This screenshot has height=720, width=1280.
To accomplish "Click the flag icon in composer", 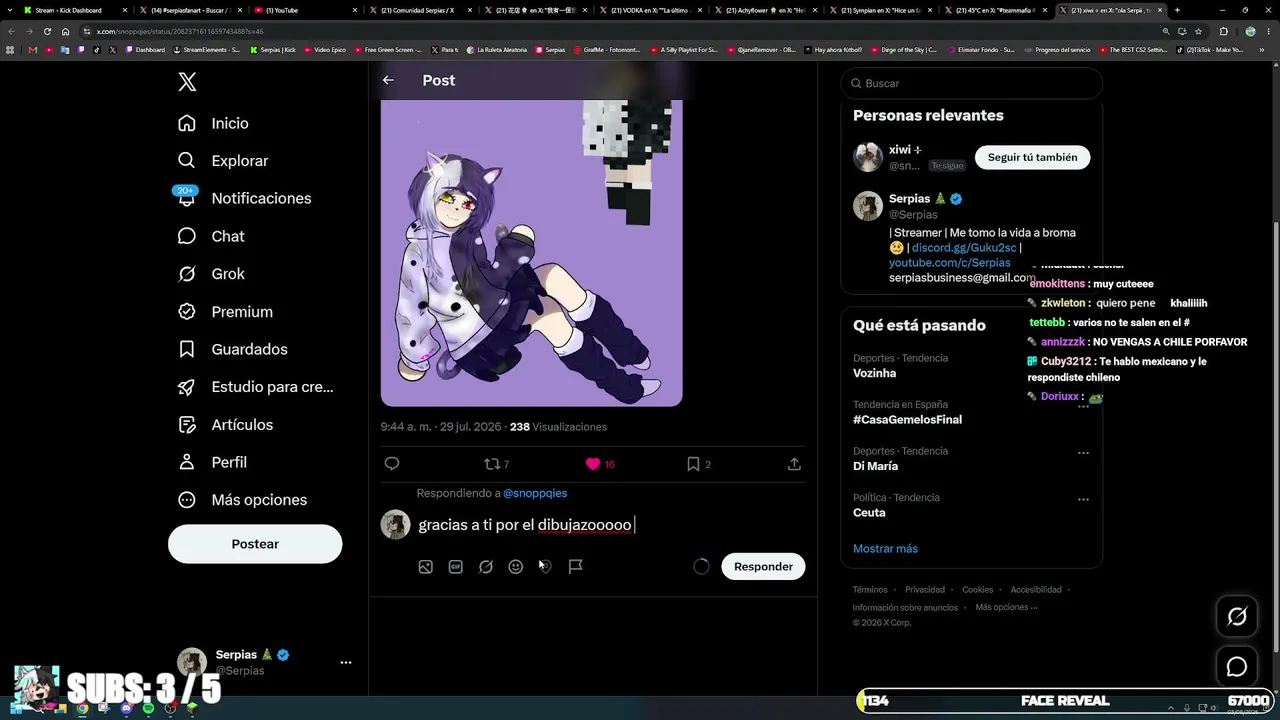I will pyautogui.click(x=576, y=567).
